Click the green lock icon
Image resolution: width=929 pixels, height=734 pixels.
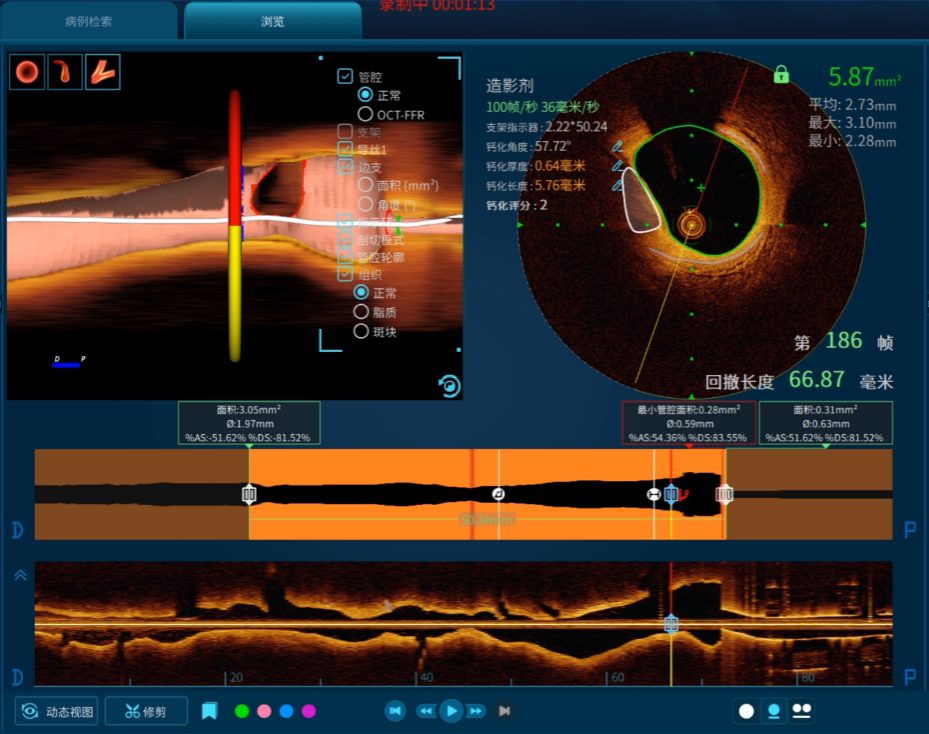click(x=781, y=75)
